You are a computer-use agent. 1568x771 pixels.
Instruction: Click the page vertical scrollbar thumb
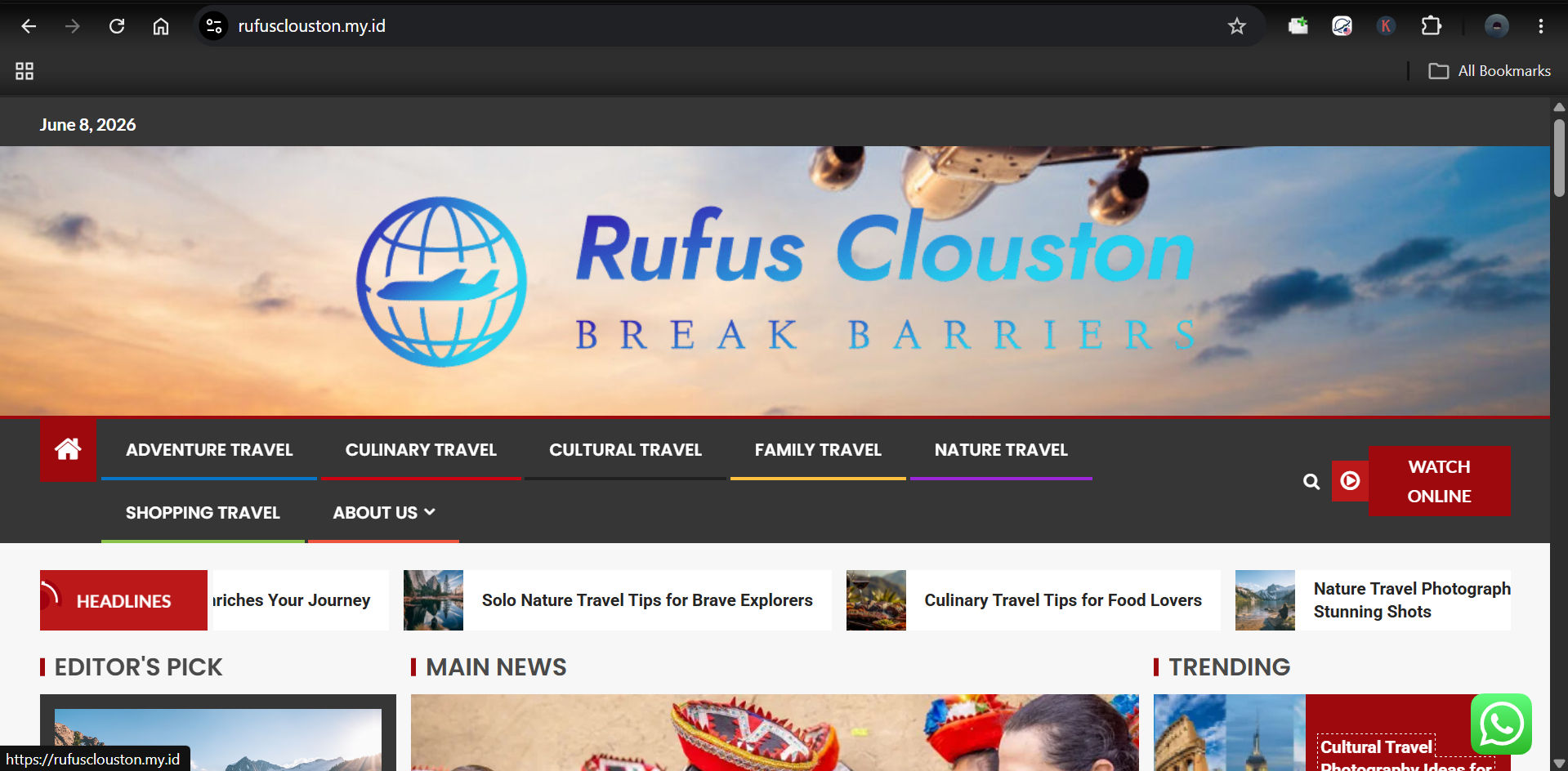(x=1559, y=158)
